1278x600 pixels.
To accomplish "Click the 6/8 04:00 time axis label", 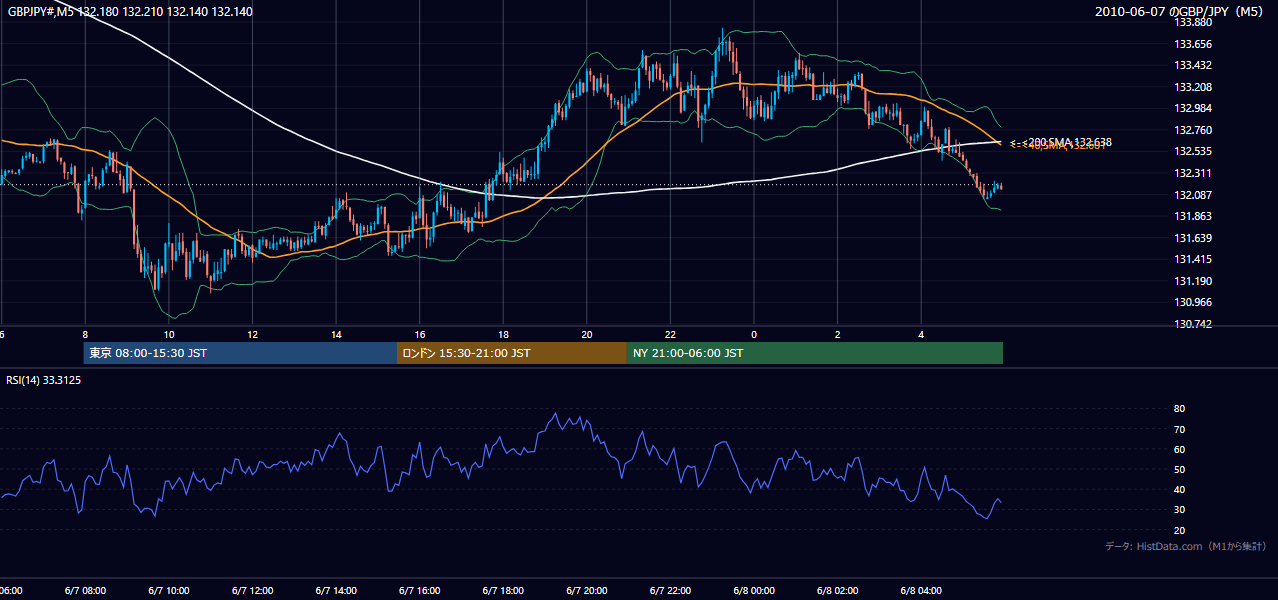I will click(x=921, y=590).
